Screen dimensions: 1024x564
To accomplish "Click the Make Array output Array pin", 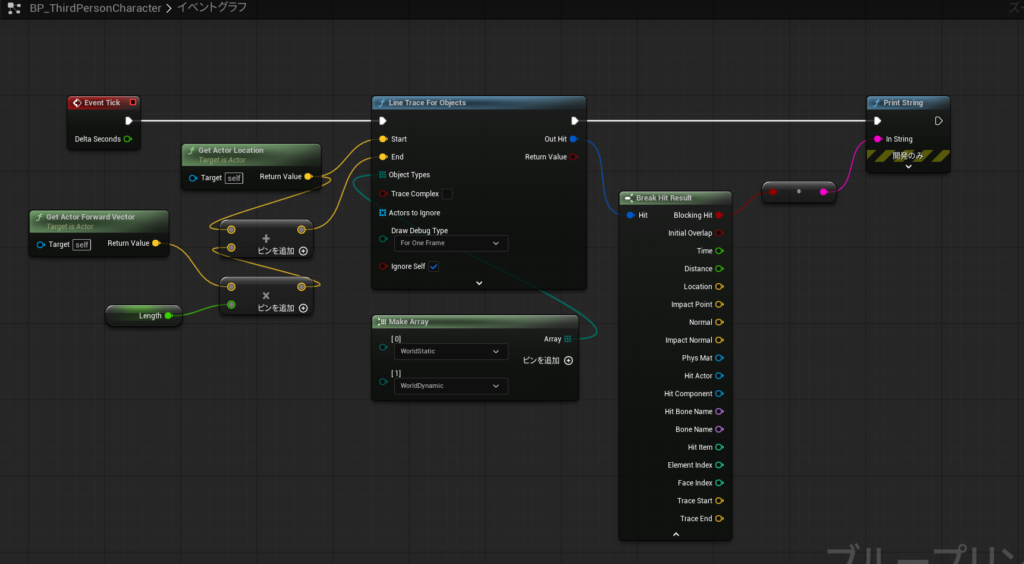I will pos(568,339).
